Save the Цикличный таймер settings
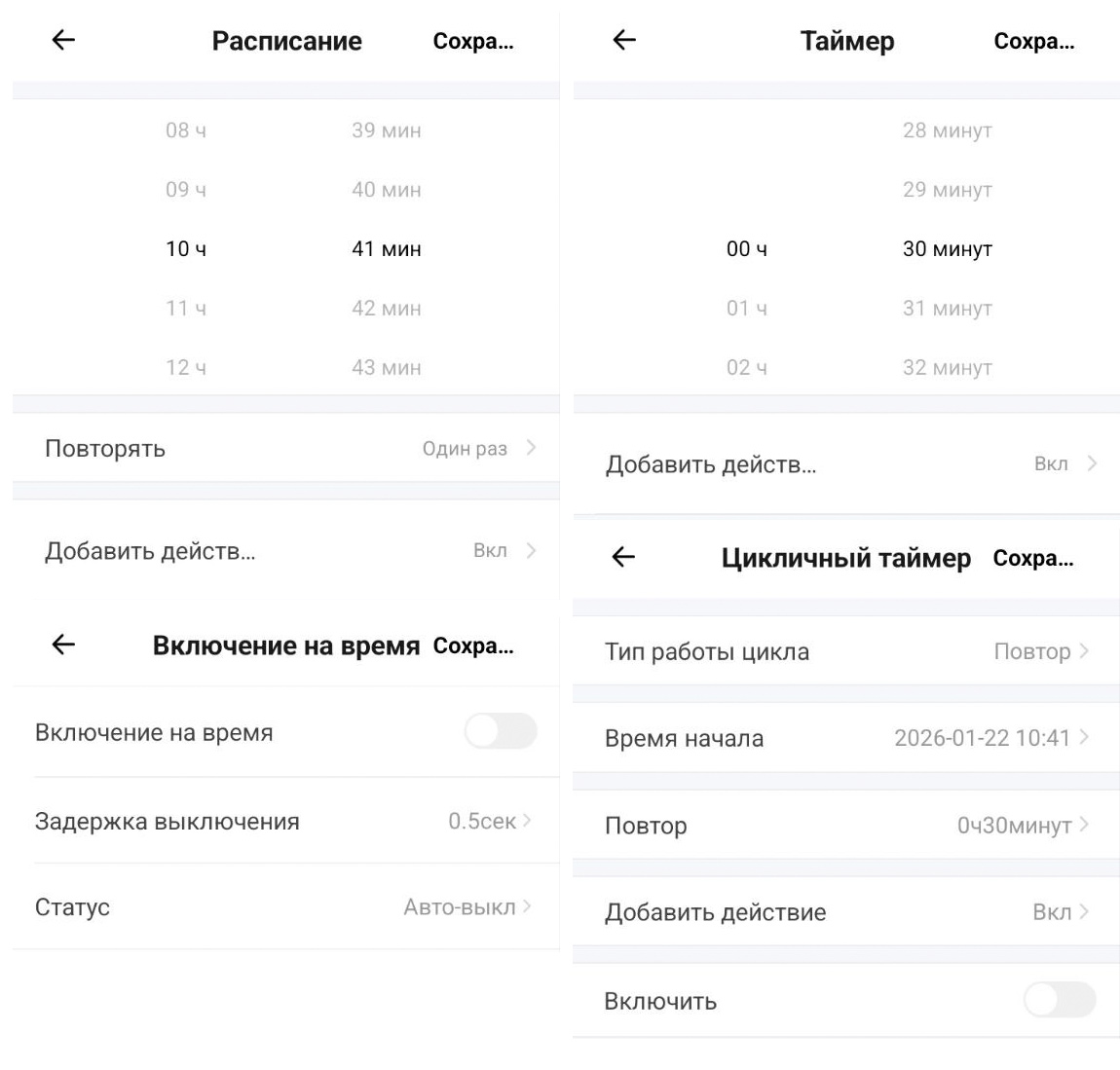This screenshot has height=1070, width=1120. click(x=1033, y=558)
